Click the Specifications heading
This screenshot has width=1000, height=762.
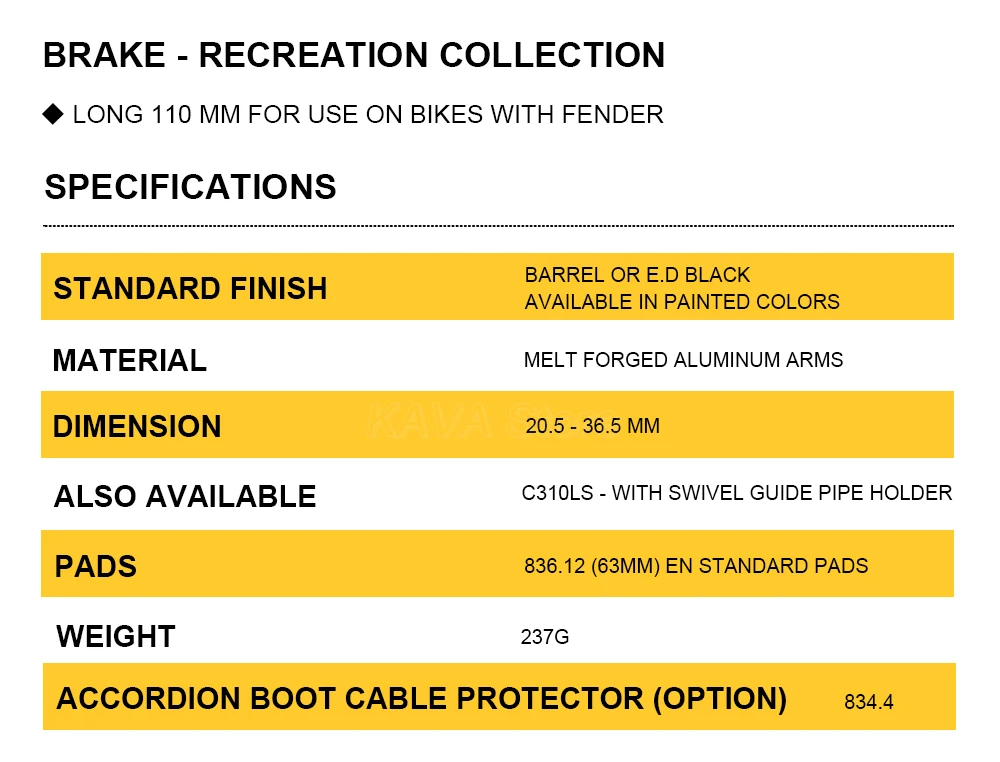tap(191, 187)
